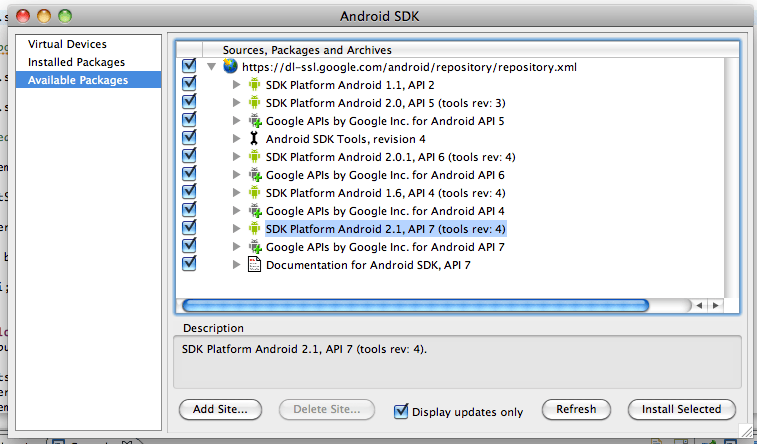This screenshot has height=444, width=757.
Task: Click Install Selected button
Action: pyautogui.click(x=681, y=409)
